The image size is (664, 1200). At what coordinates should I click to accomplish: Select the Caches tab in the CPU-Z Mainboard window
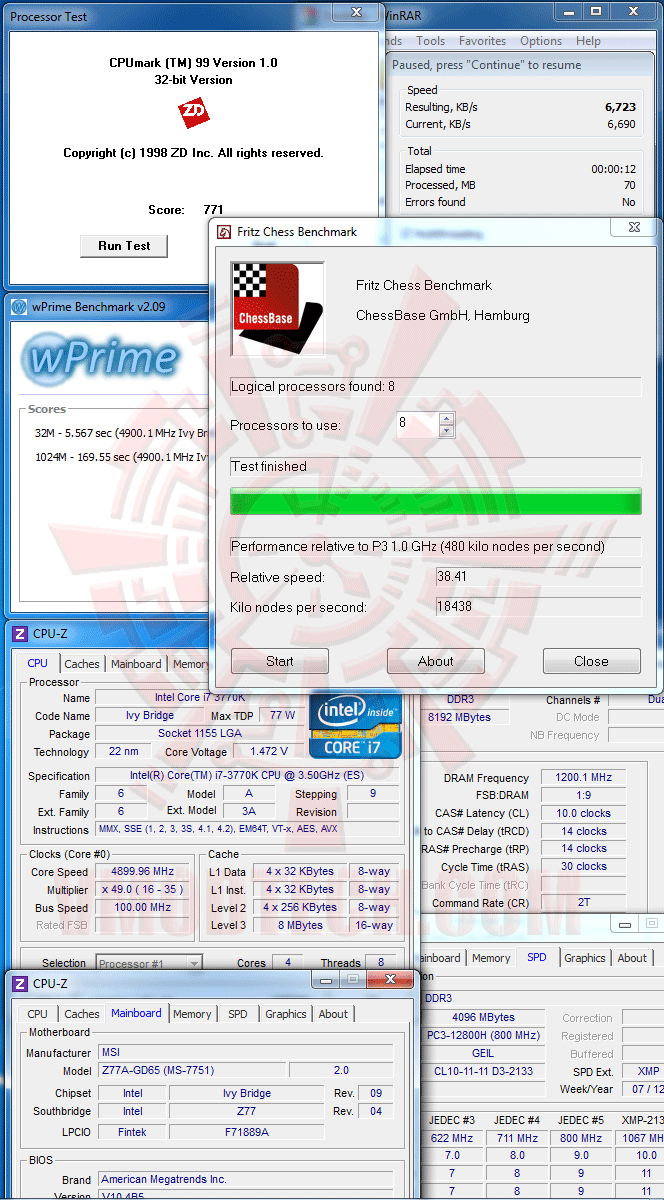tap(82, 1014)
